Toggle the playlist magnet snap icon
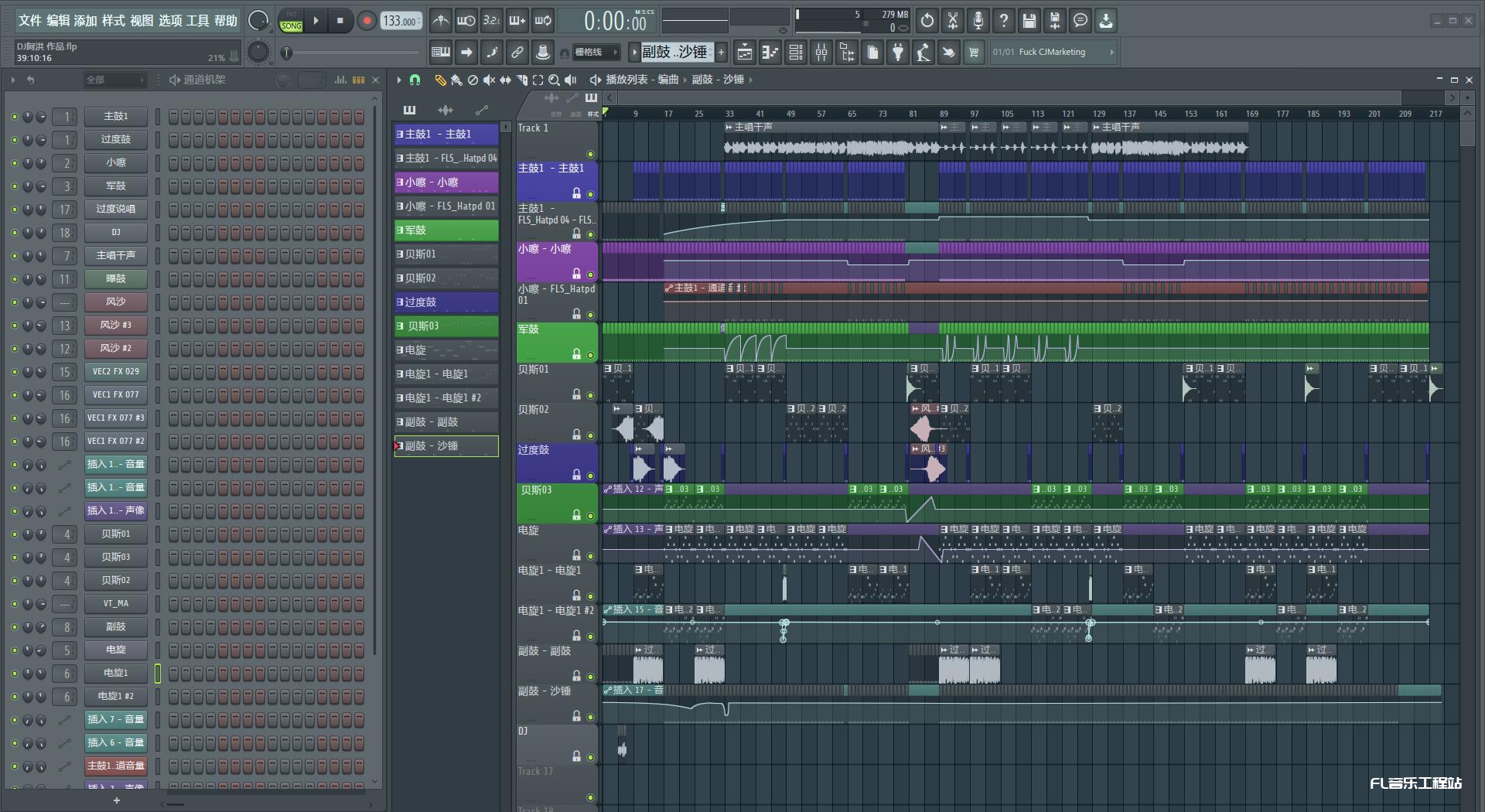1485x812 pixels. 415,80
